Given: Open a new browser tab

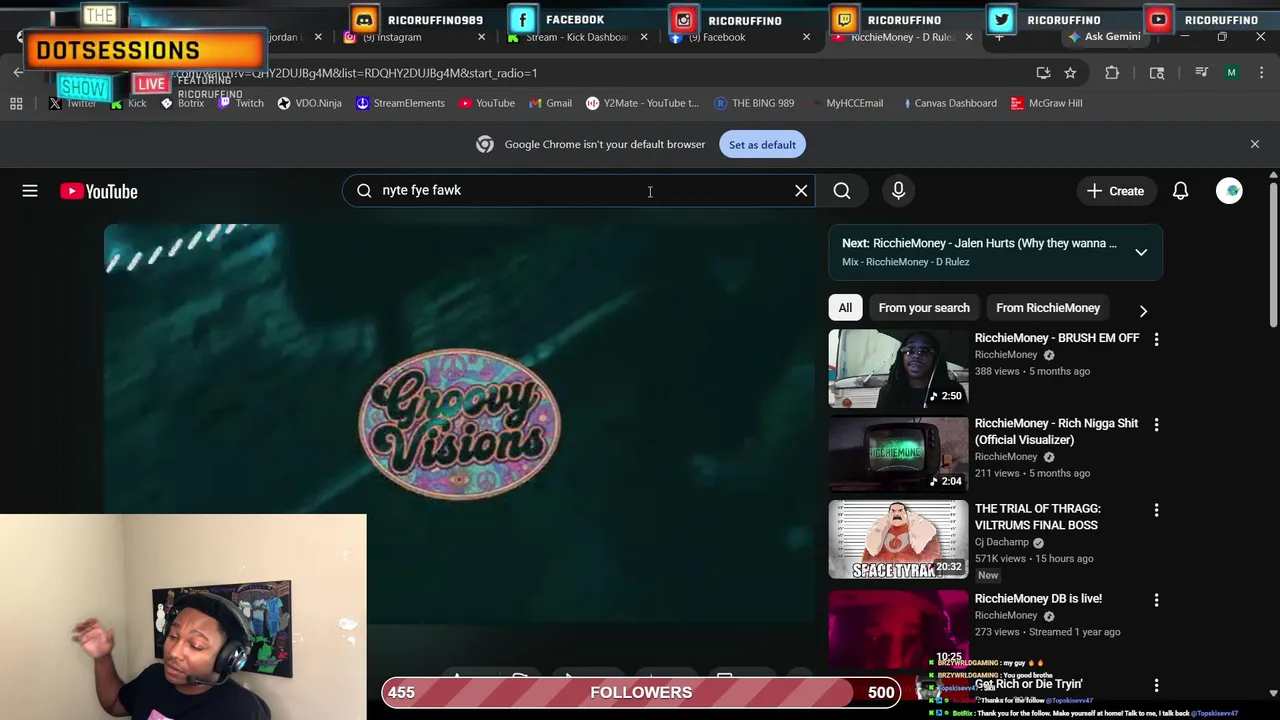Looking at the screenshot, I should tap(999, 37).
